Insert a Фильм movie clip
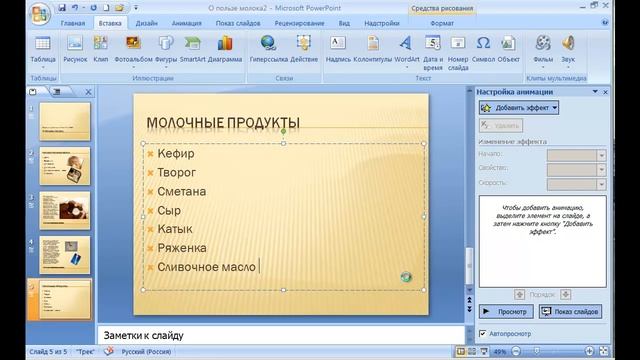The height and width of the screenshot is (360, 640). pyautogui.click(x=543, y=51)
